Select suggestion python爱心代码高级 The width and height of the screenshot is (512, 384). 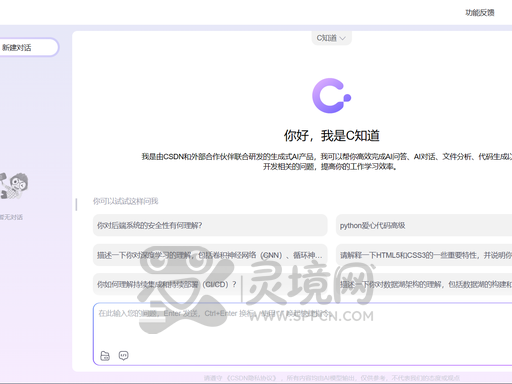coord(424,225)
